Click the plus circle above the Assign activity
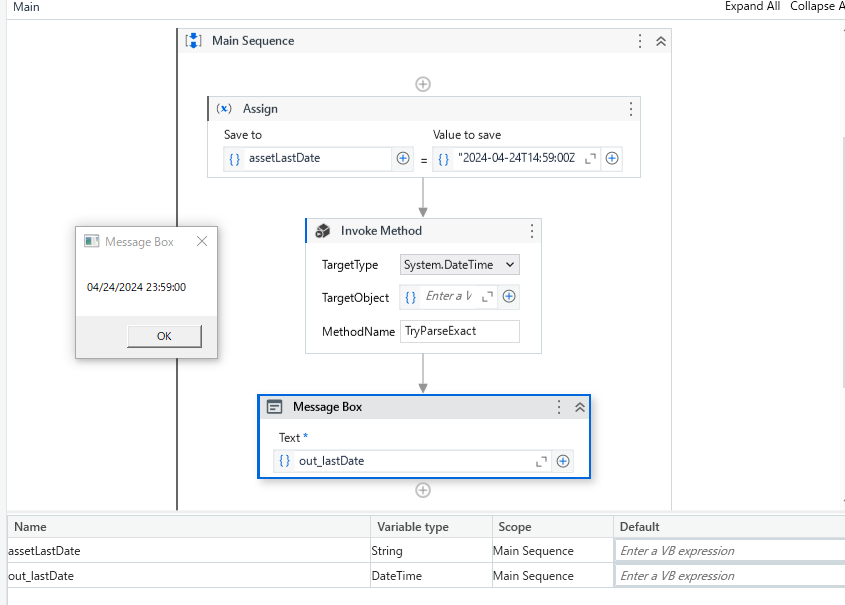845x605 pixels. (x=423, y=84)
